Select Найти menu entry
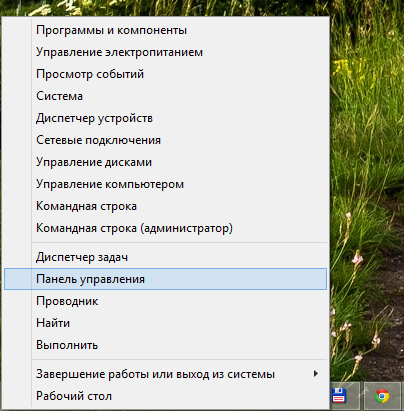 pyautogui.click(x=165, y=323)
